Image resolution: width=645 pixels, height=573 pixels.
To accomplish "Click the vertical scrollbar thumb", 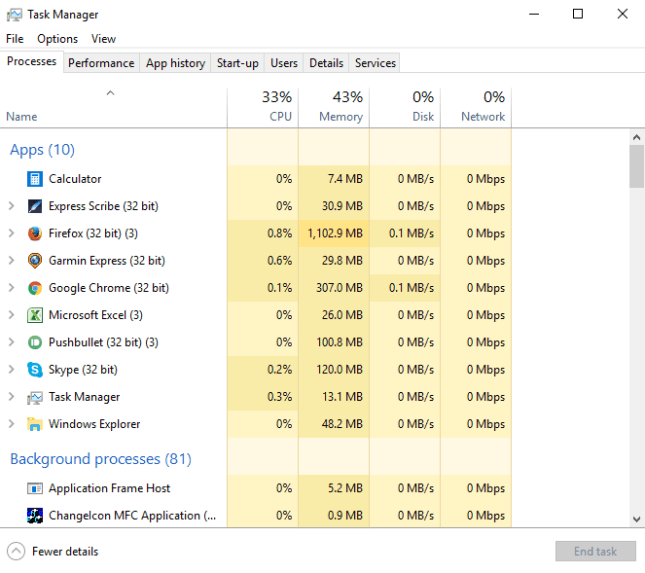I will (636, 166).
